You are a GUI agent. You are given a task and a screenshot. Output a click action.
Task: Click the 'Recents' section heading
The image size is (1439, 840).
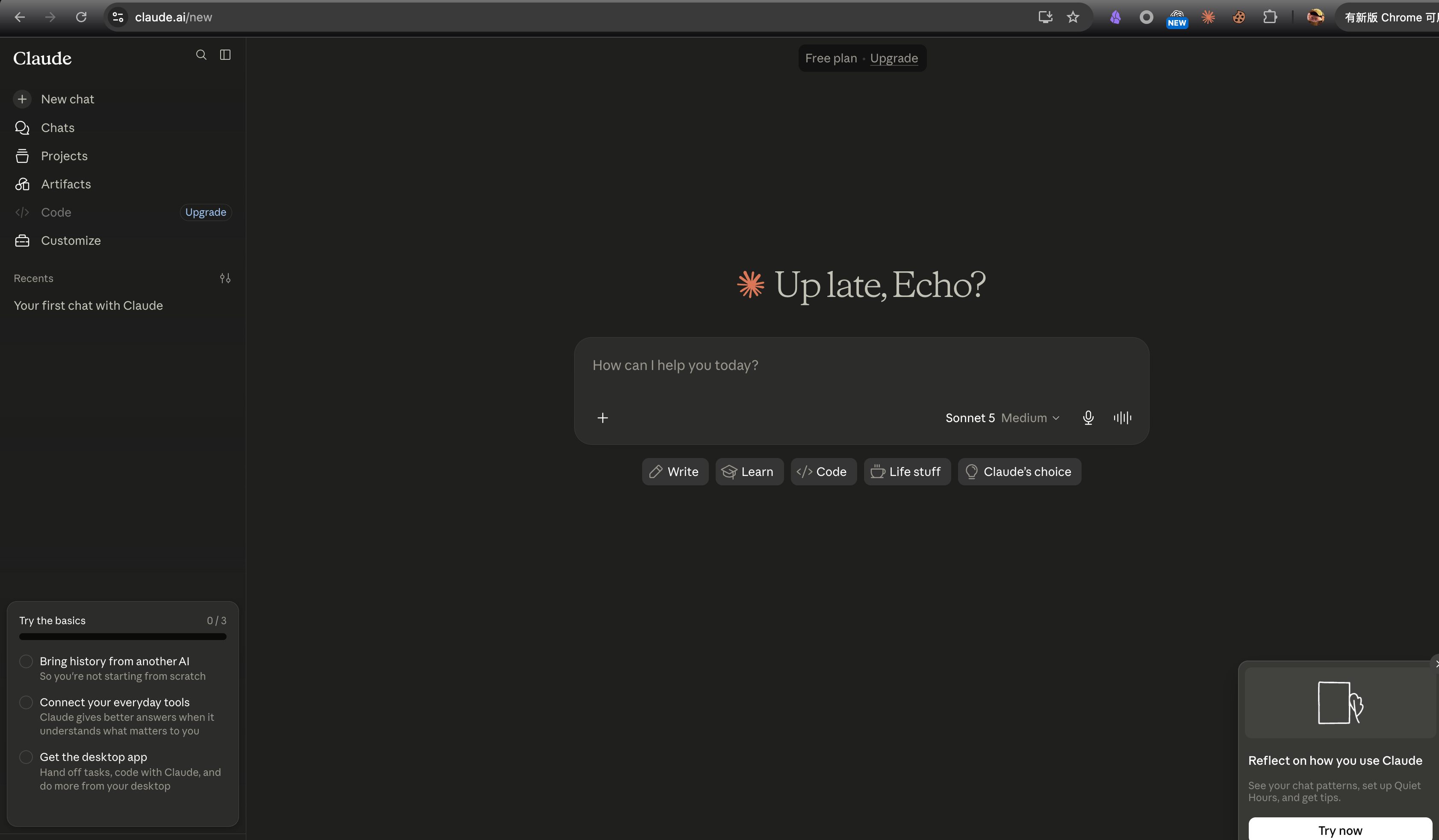(x=34, y=279)
